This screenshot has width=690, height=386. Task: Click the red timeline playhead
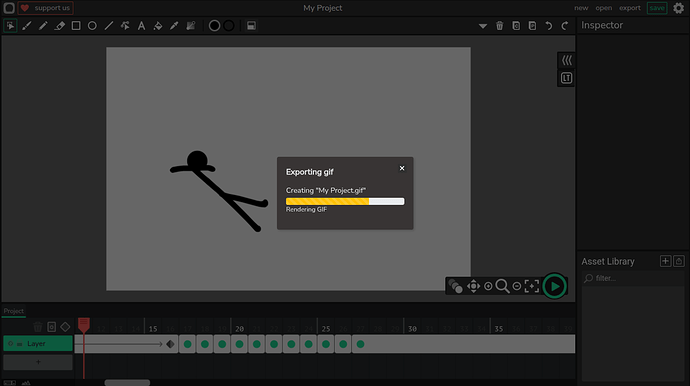(84, 325)
